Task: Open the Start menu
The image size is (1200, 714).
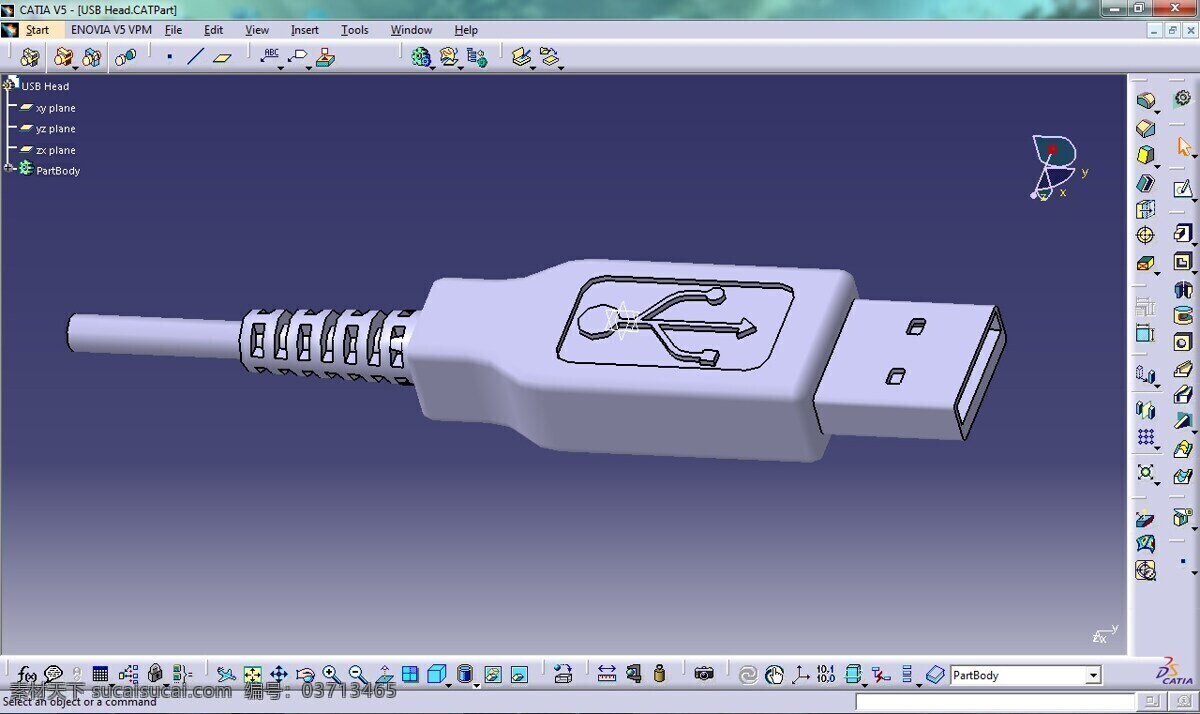Action: pos(37,30)
